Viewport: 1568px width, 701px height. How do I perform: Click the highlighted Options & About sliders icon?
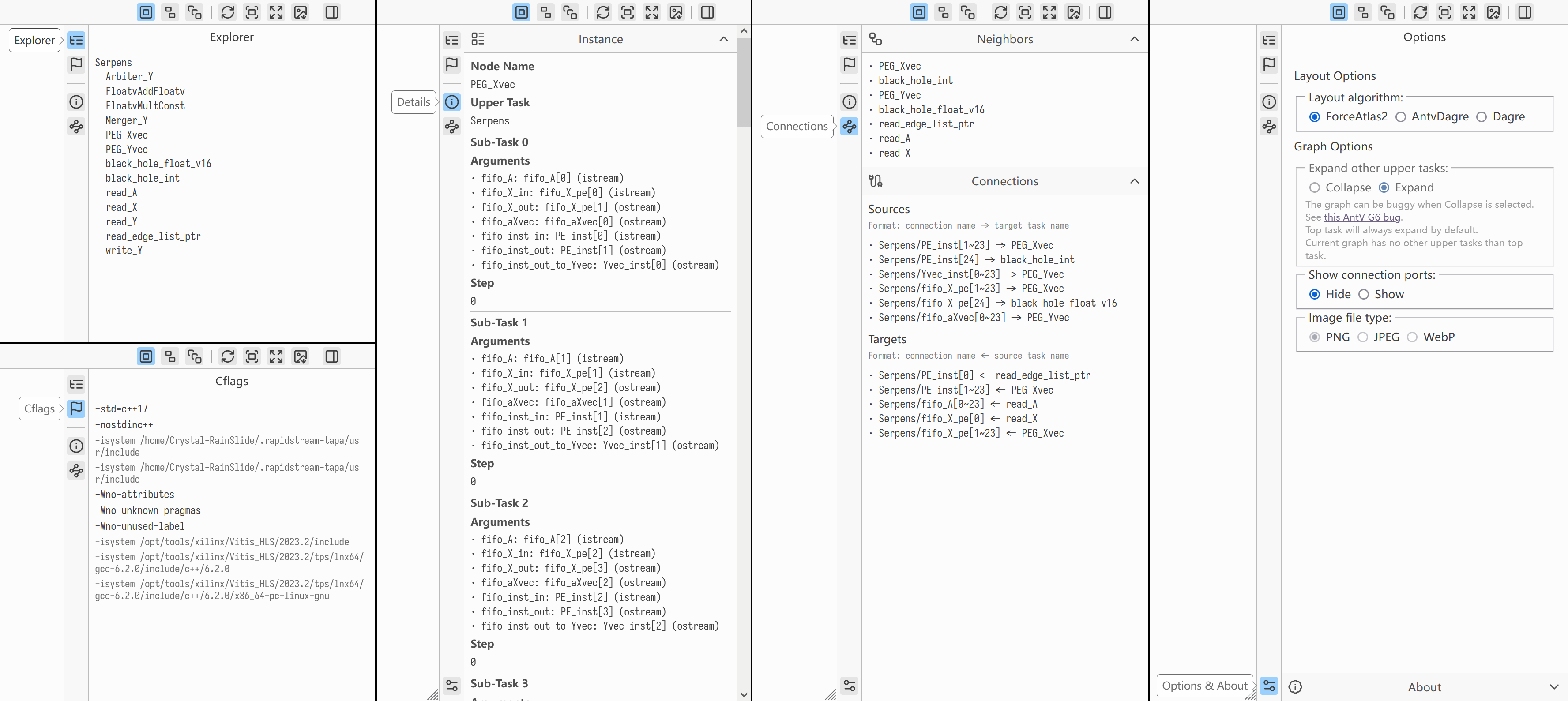[x=1269, y=686]
